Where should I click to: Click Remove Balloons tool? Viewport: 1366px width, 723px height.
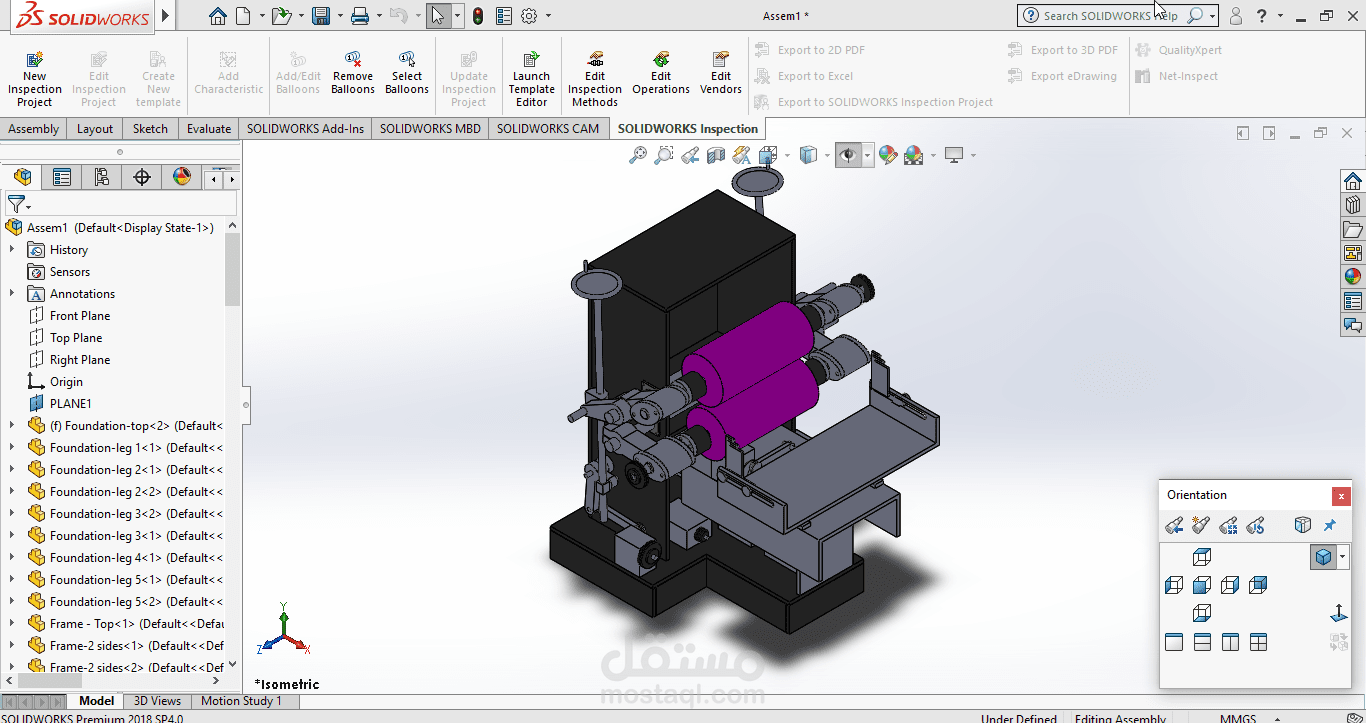tap(353, 73)
